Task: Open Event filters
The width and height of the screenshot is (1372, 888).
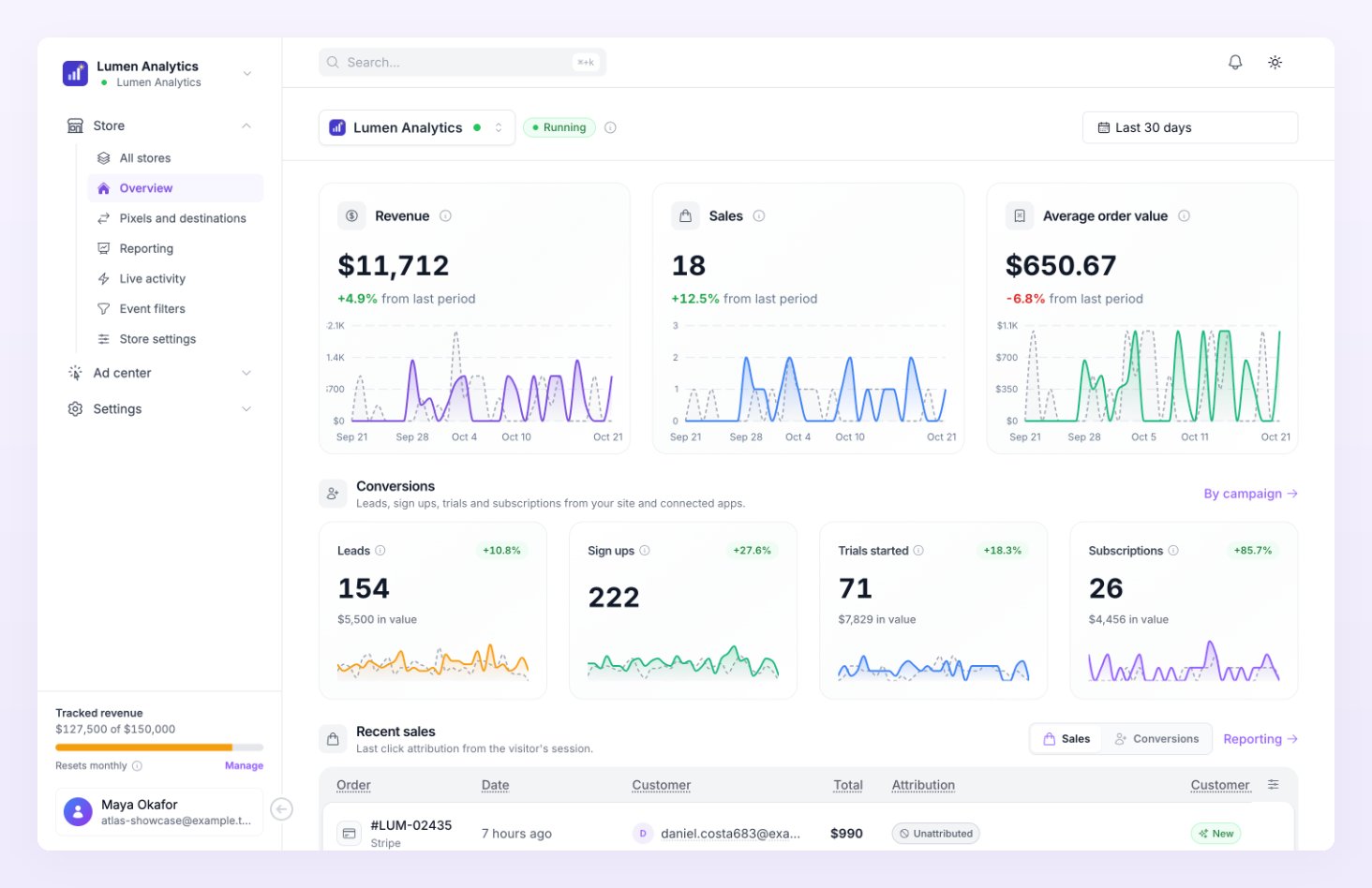Action: click(x=175, y=309)
